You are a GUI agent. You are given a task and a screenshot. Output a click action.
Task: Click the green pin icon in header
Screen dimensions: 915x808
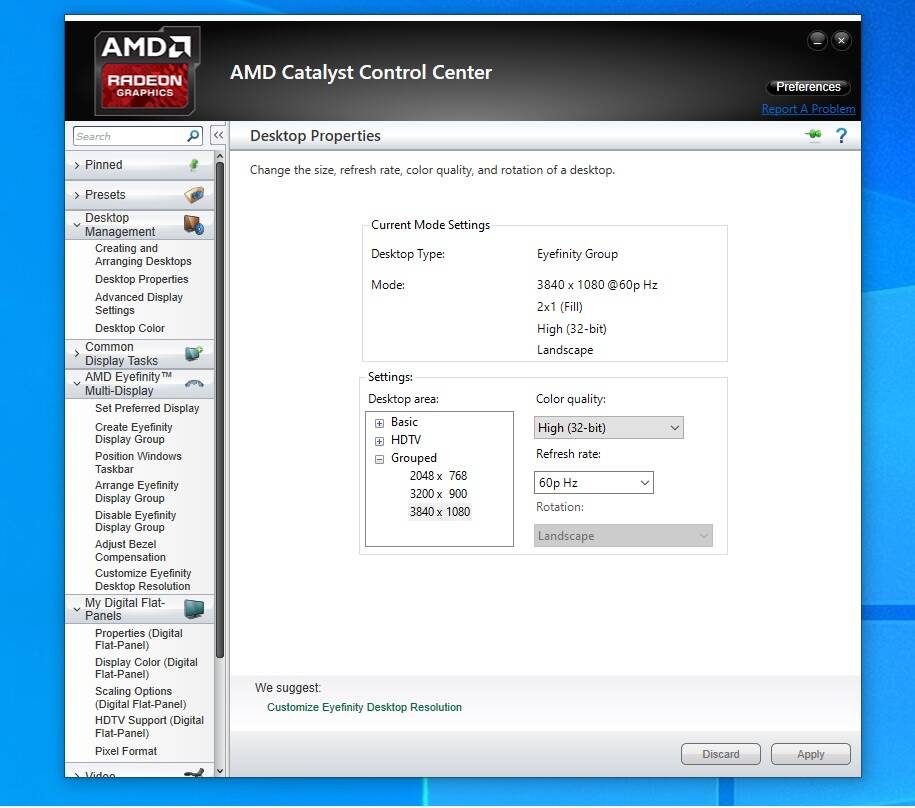click(812, 135)
